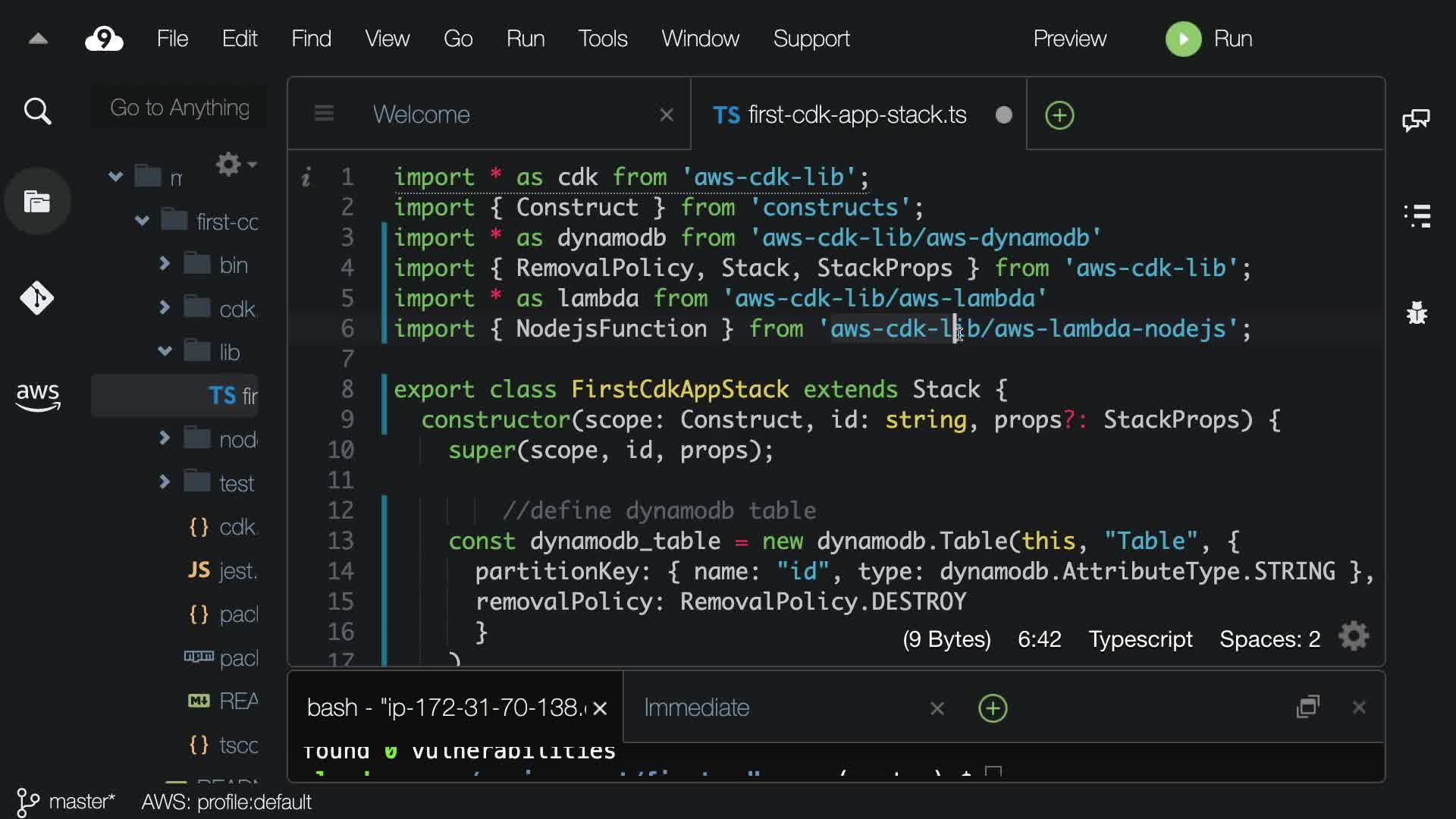
Task: Click the Go to Anything field
Action: coord(180,108)
